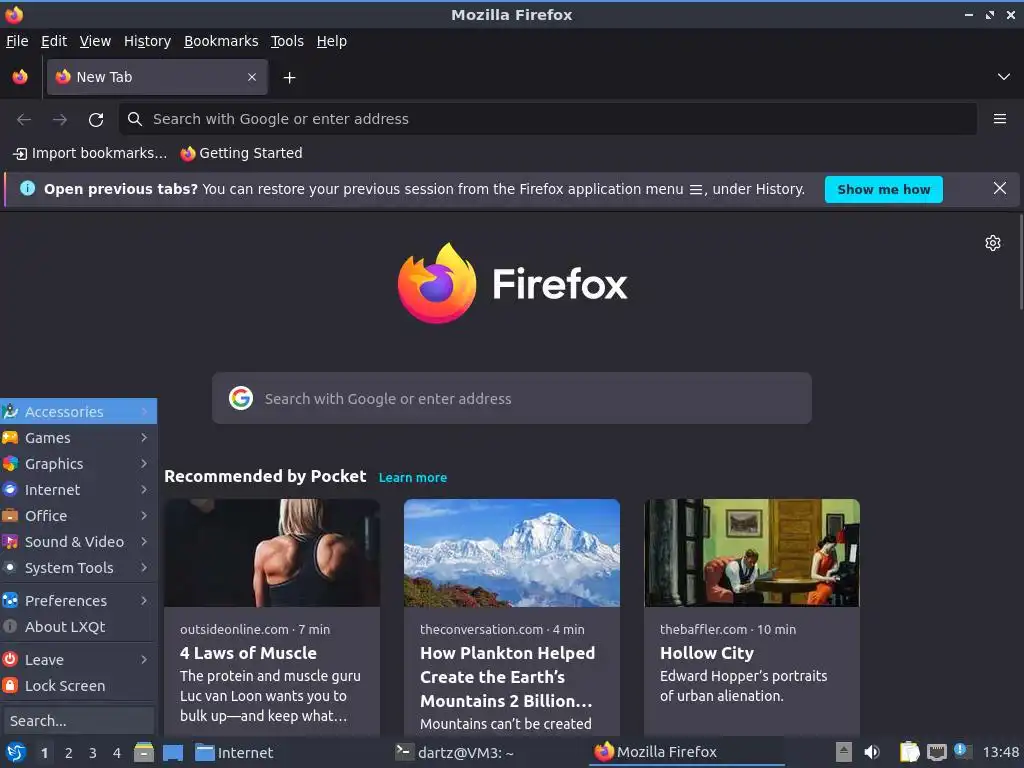
Task: Expand the Graphics submenu
Action: 78,464
